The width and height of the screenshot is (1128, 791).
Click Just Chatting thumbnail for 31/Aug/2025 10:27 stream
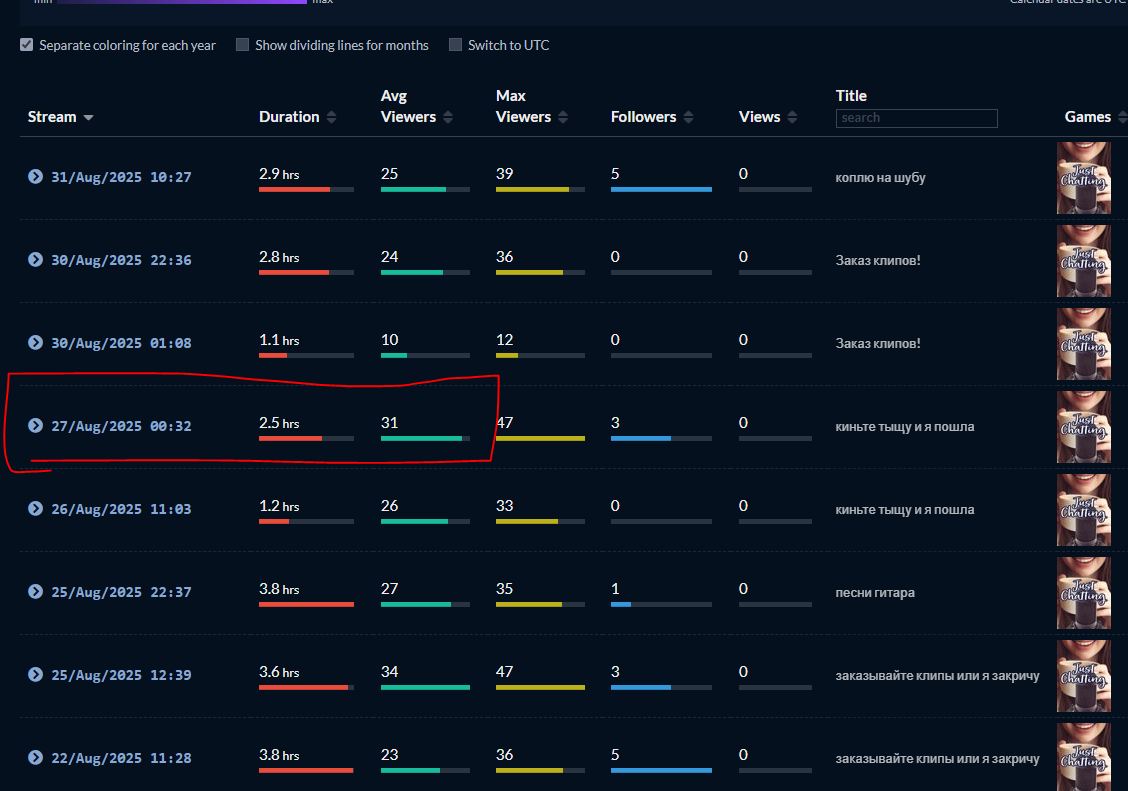click(x=1083, y=178)
